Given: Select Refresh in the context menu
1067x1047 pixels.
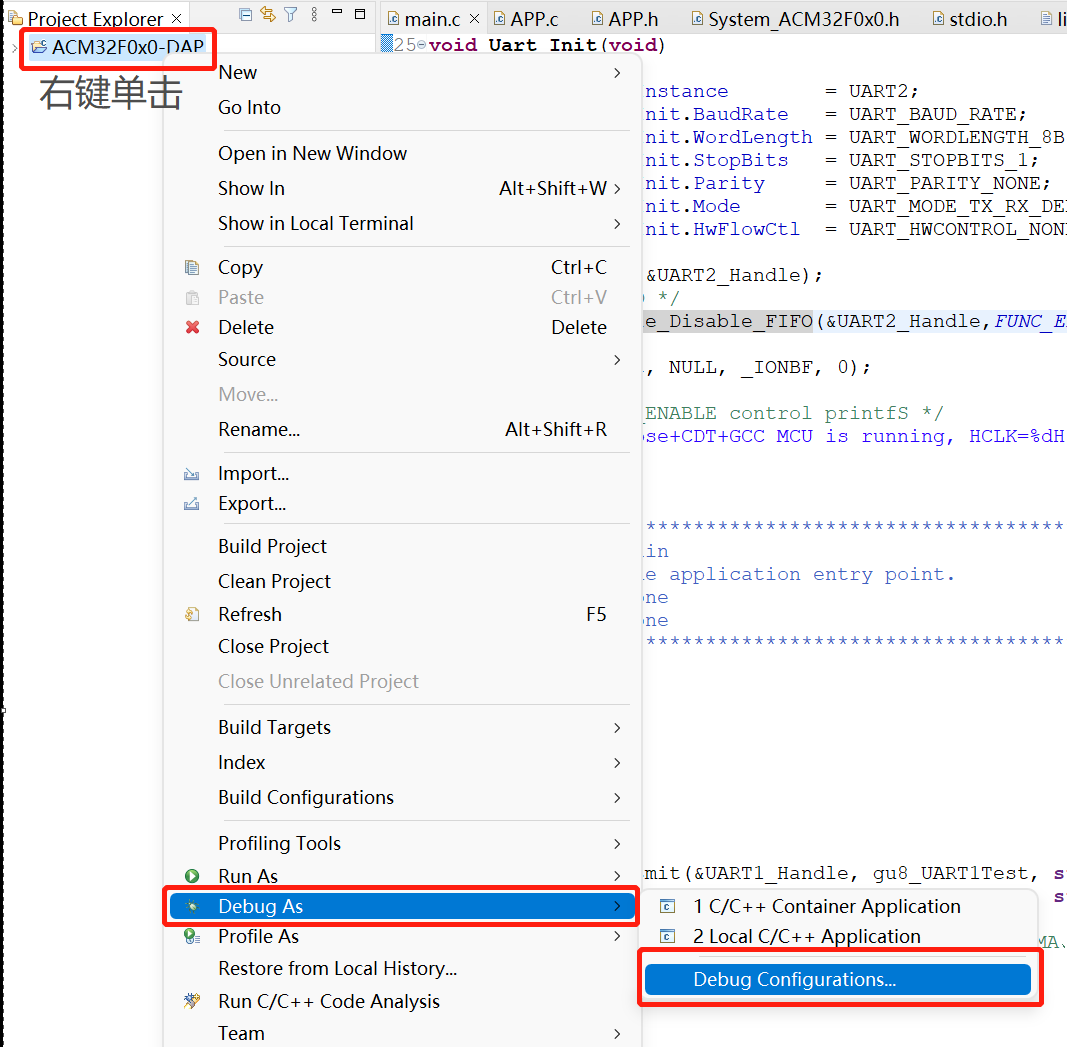Looking at the screenshot, I should (x=250, y=614).
